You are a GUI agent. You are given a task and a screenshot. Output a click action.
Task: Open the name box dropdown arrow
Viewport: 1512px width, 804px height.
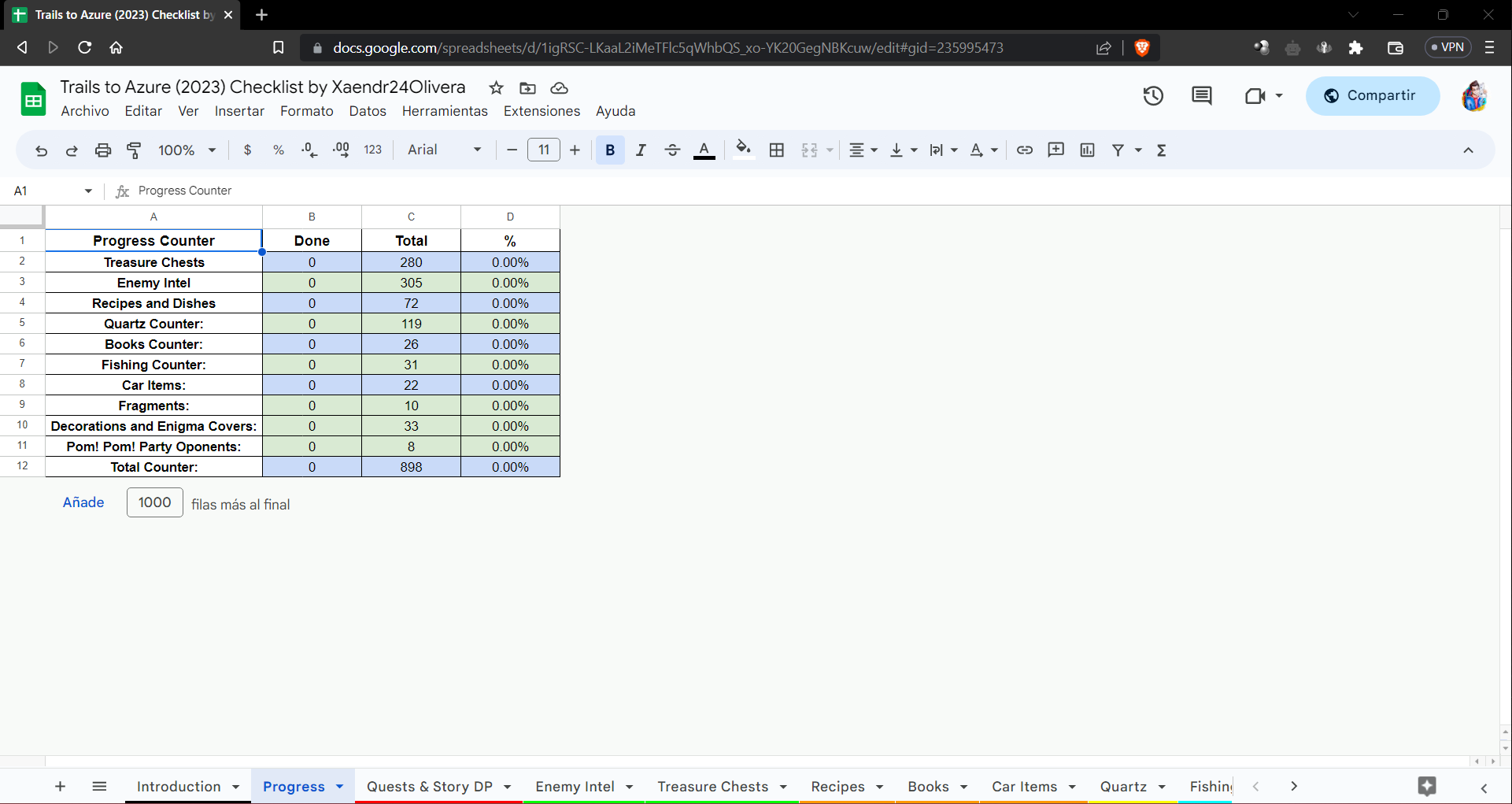(x=88, y=191)
